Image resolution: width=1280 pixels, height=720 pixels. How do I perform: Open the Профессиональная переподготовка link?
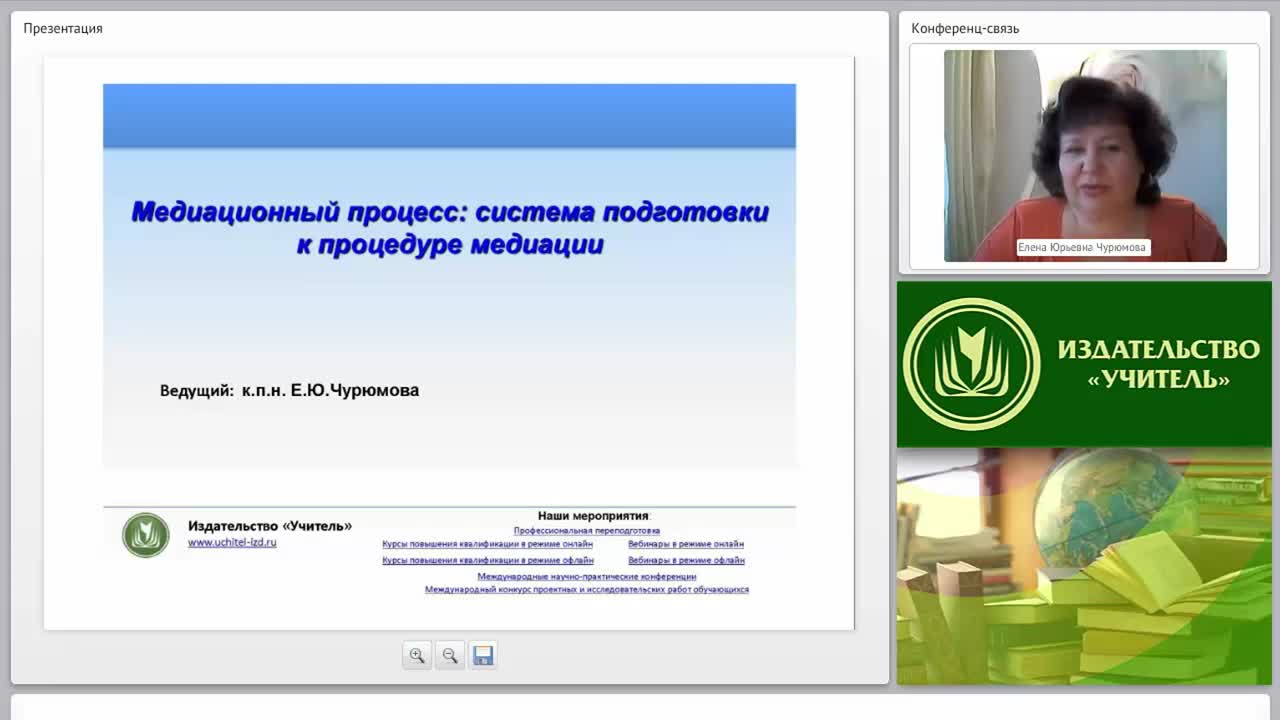tap(587, 531)
